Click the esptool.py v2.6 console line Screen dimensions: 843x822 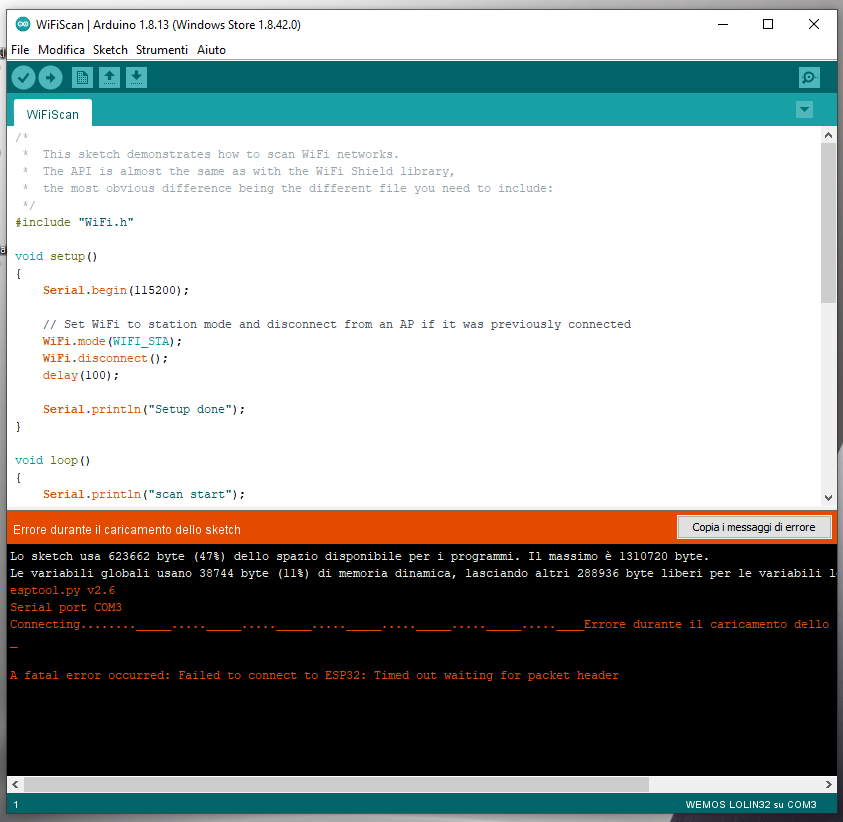click(62, 590)
